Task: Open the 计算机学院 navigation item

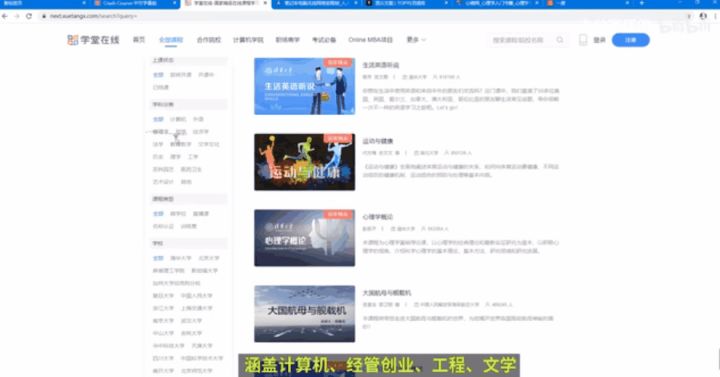Action: click(248, 40)
